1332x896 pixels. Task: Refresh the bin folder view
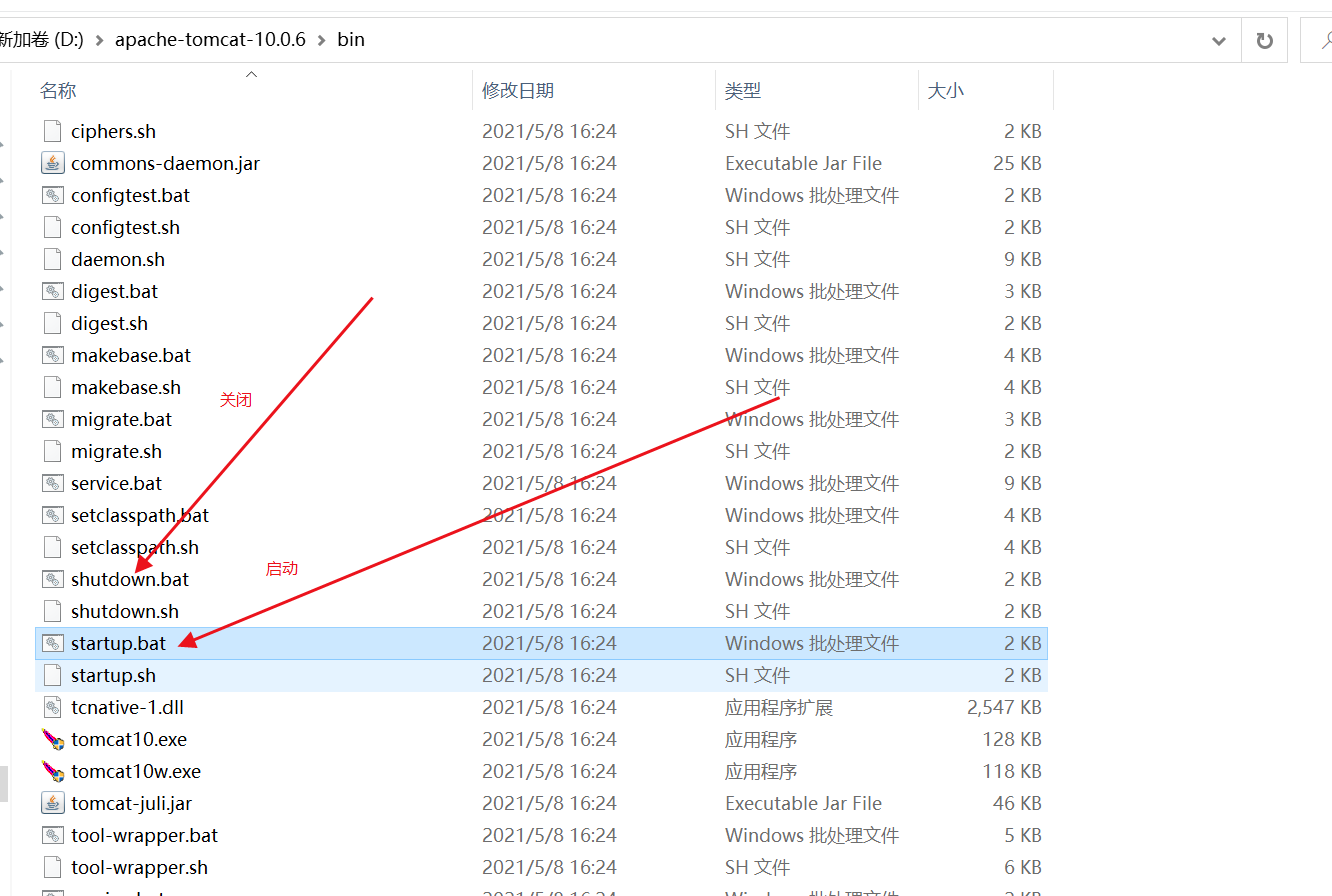[x=1264, y=41]
